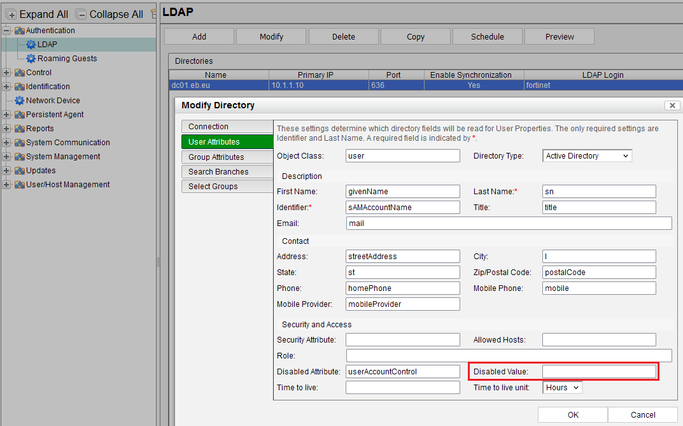Confirm with the OK button

click(573, 415)
